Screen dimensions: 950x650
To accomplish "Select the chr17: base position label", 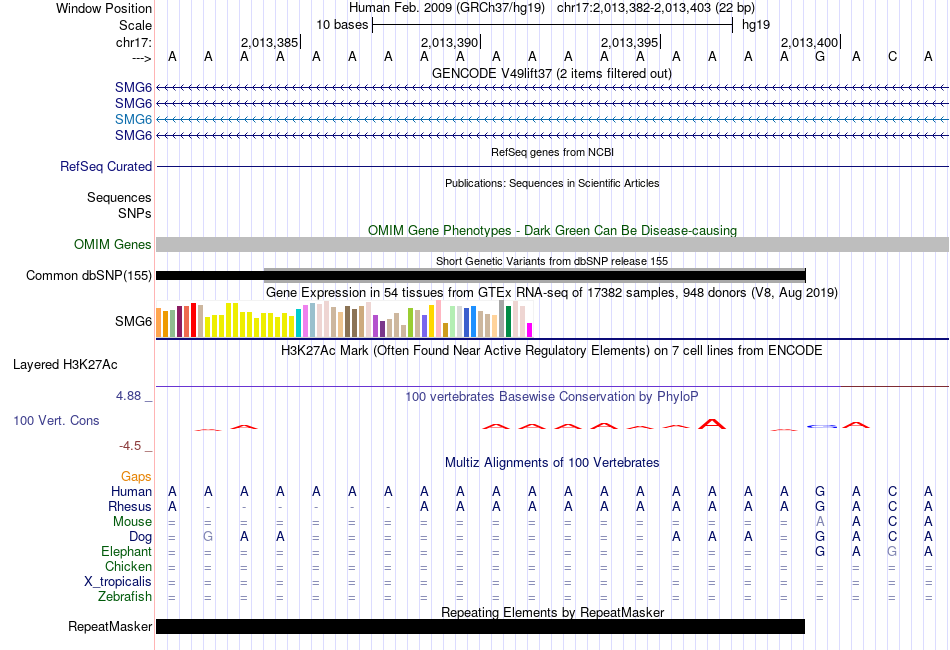I will coord(133,42).
